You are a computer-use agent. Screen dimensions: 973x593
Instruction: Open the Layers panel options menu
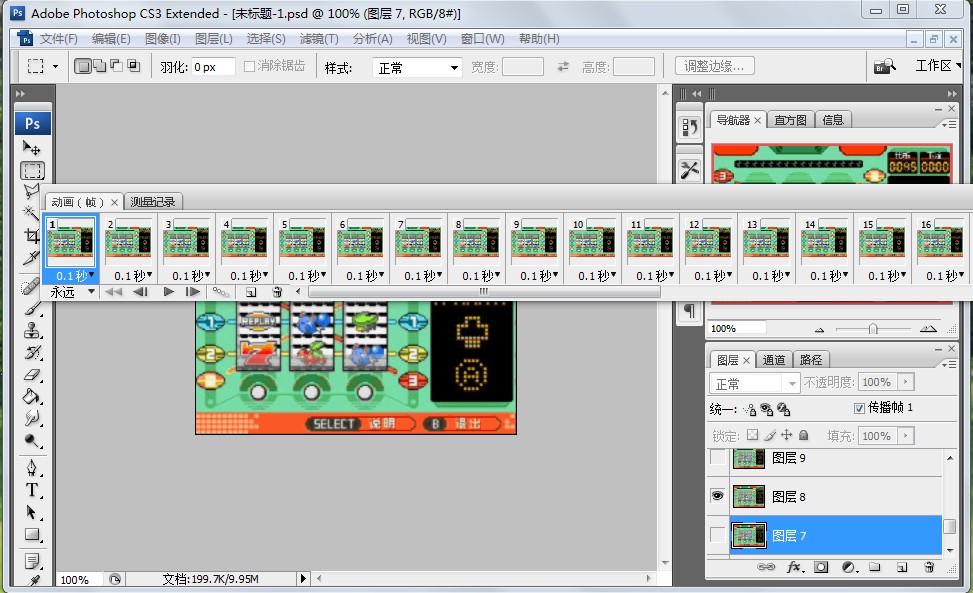pyautogui.click(x=948, y=365)
